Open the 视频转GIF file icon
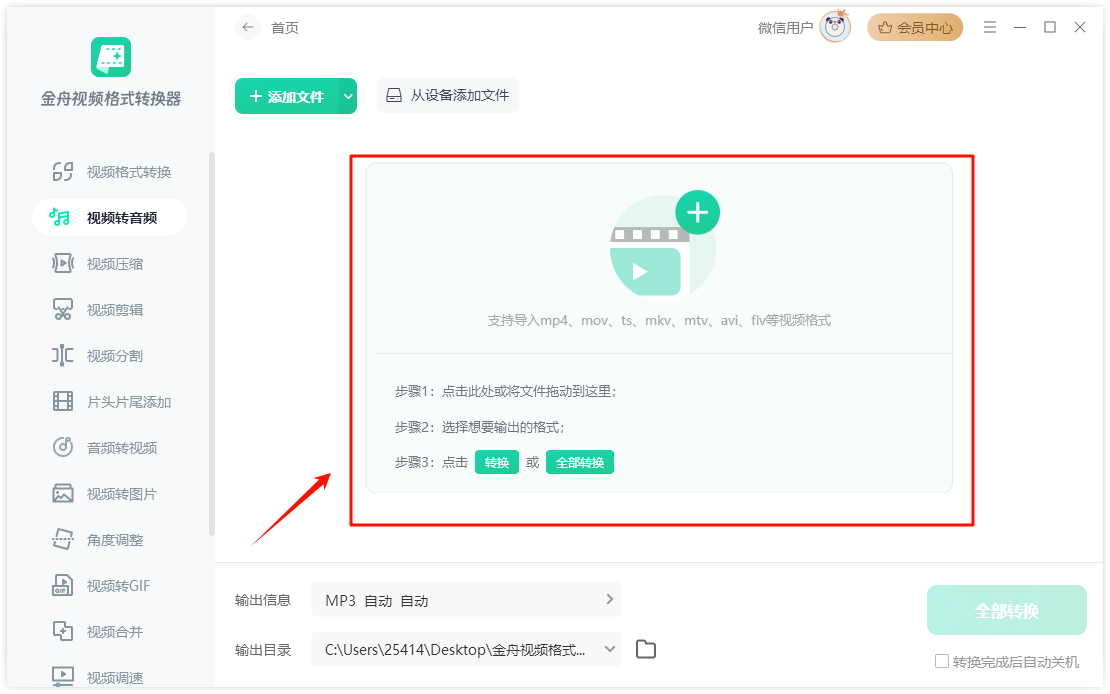Viewport: 1110px width, 694px height. [x=62, y=585]
